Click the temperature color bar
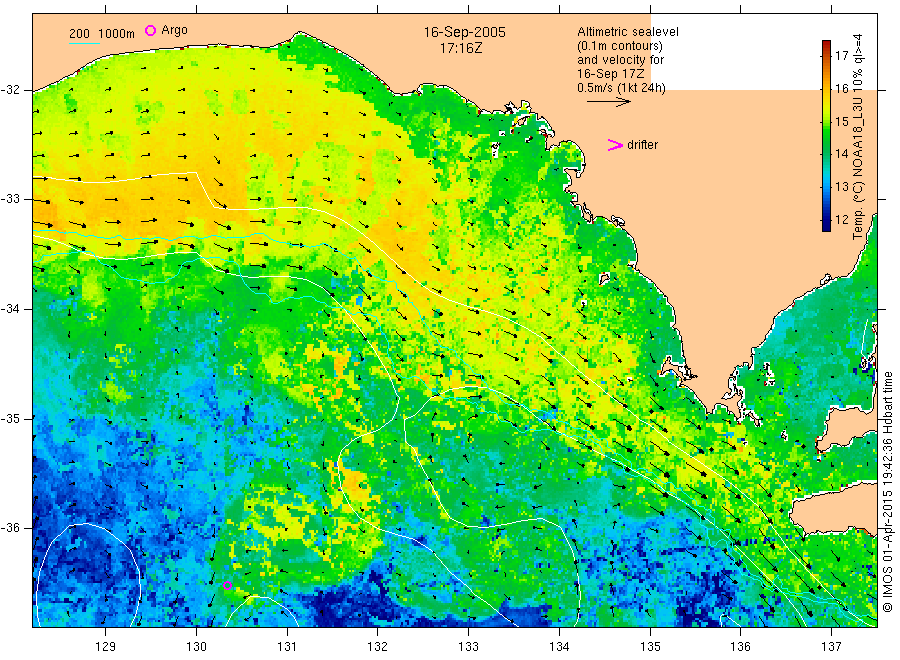The image size is (900, 660). pyautogui.click(x=826, y=135)
